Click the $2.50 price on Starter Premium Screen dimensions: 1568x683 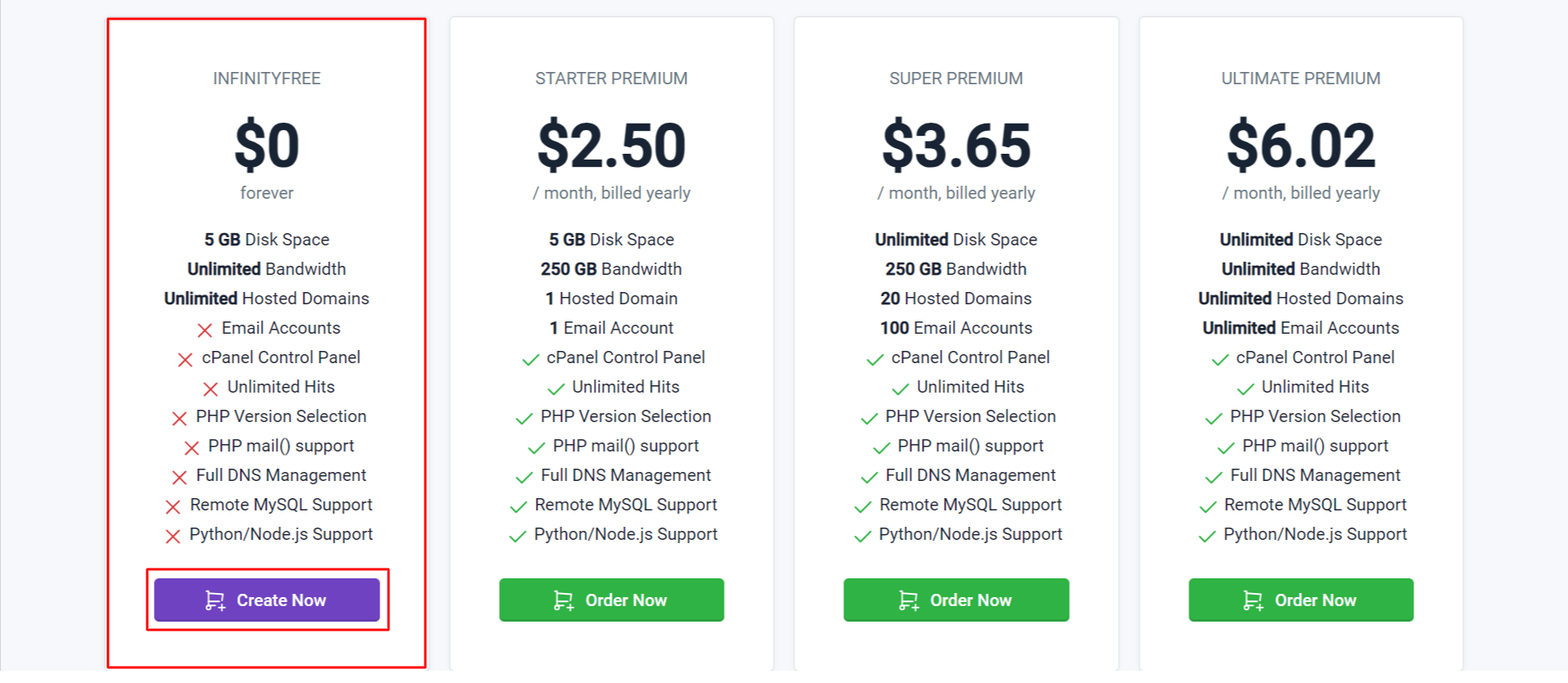[611, 146]
